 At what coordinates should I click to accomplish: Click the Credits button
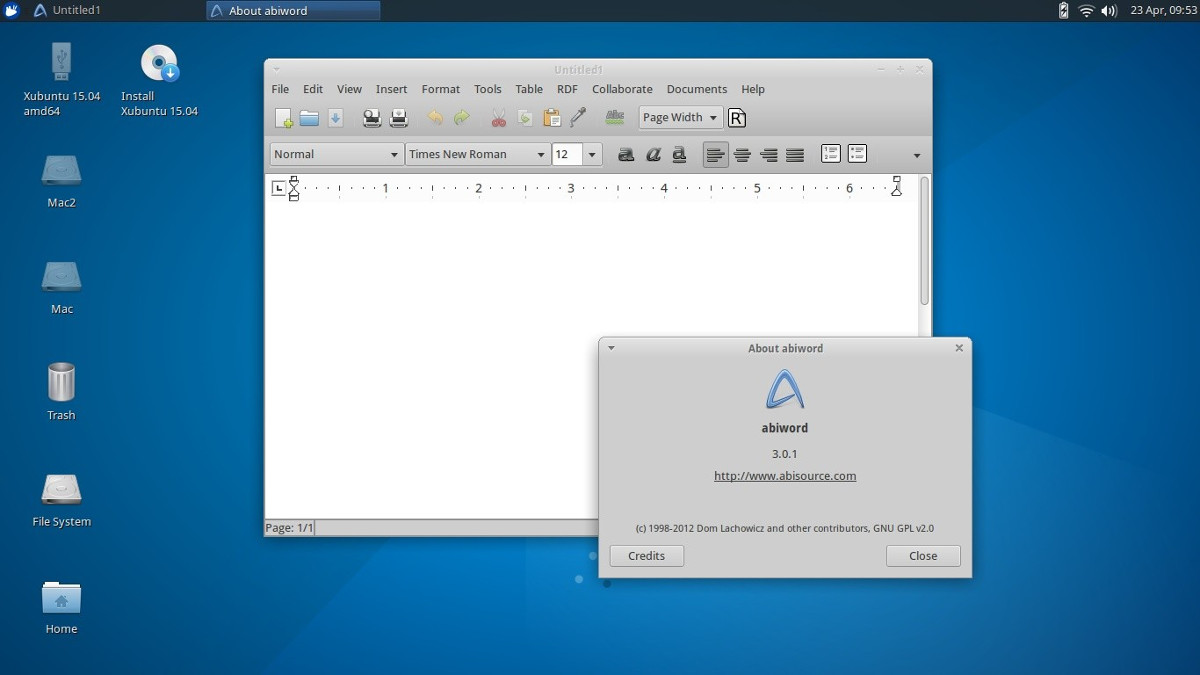[x=647, y=556]
